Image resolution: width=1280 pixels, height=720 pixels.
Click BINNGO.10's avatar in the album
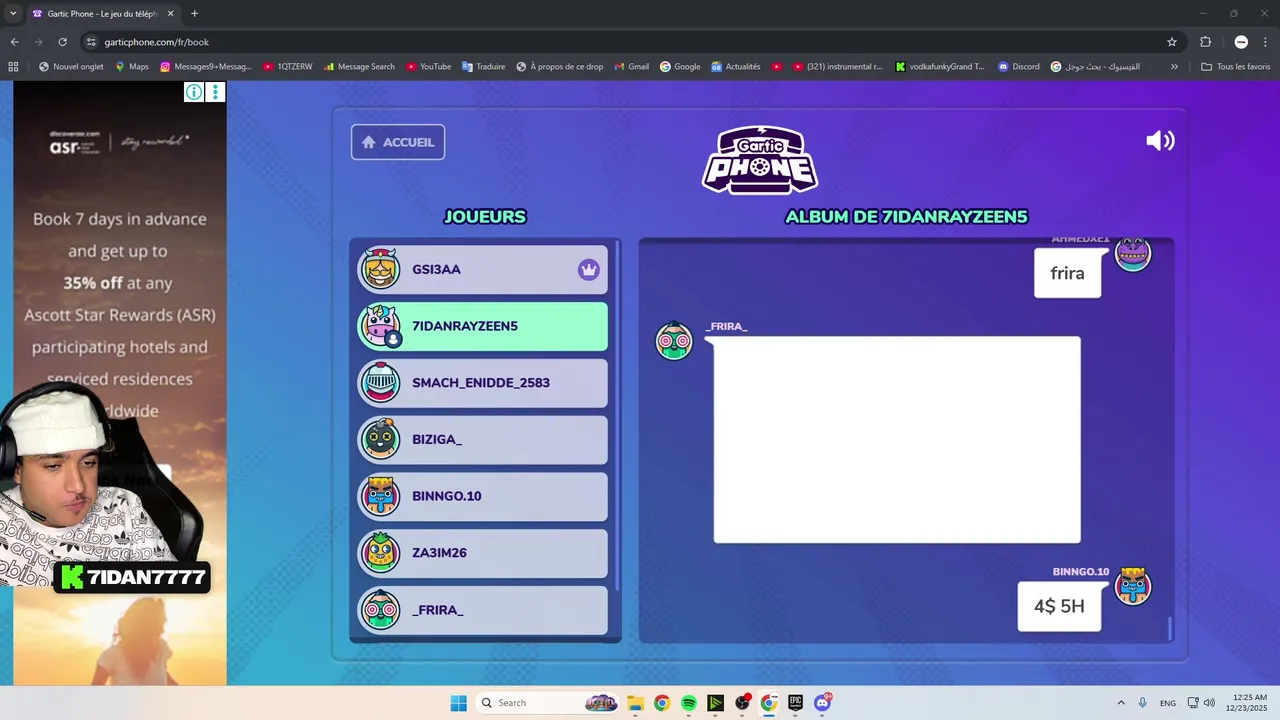tap(1133, 586)
